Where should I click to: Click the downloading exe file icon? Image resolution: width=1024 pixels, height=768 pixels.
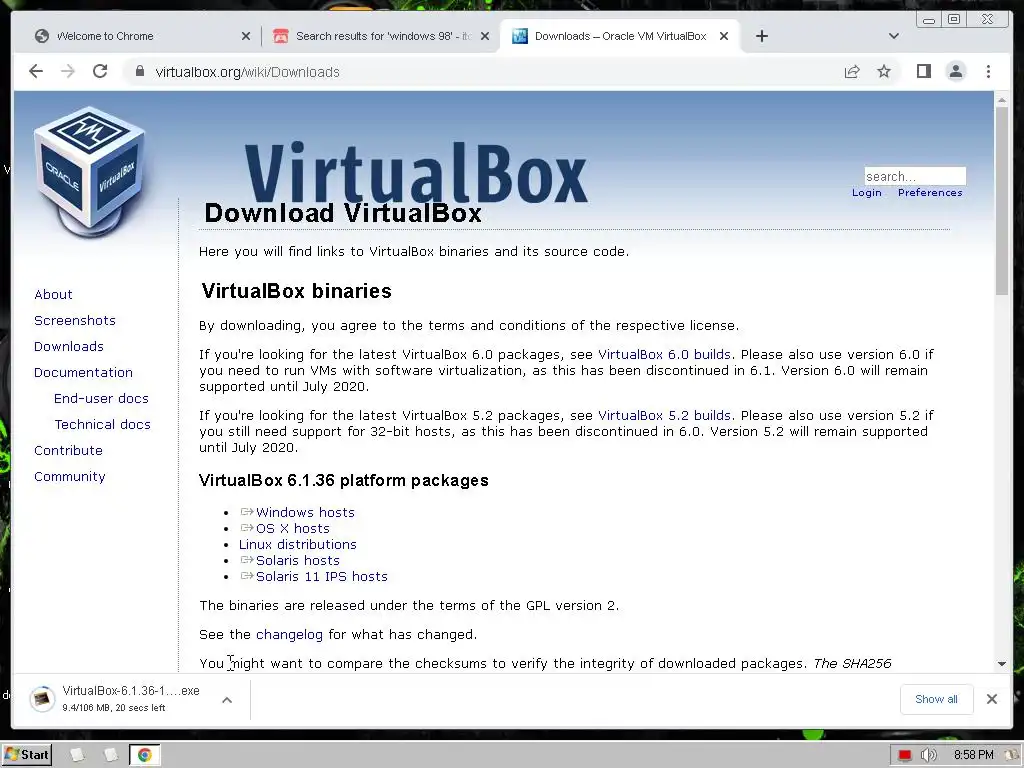[42, 699]
